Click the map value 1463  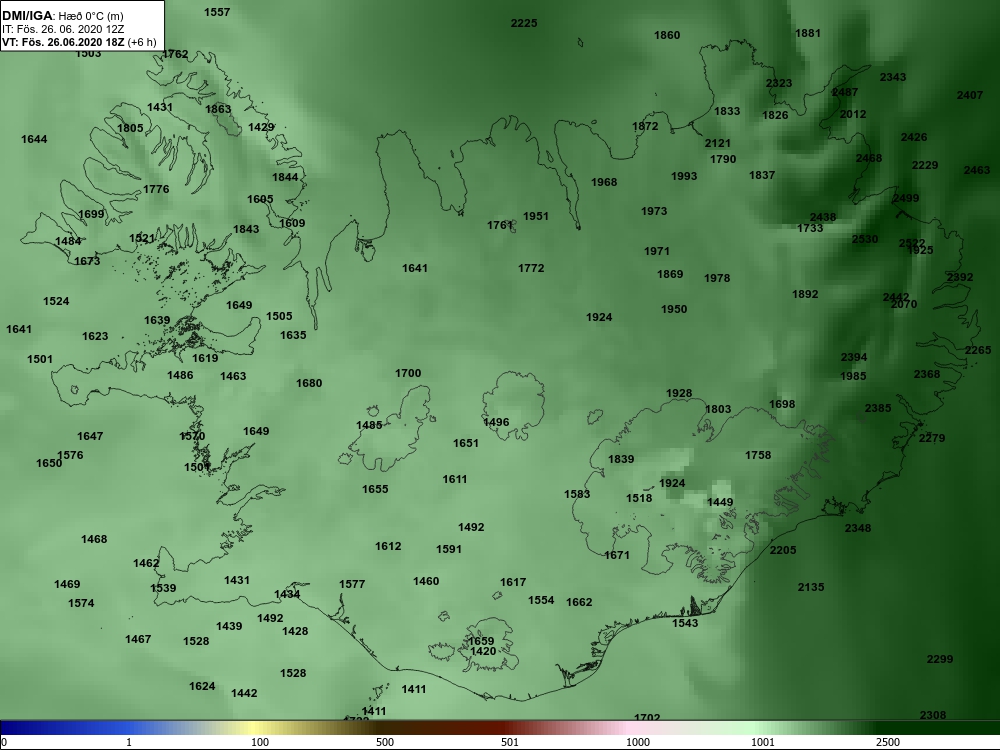233,376
